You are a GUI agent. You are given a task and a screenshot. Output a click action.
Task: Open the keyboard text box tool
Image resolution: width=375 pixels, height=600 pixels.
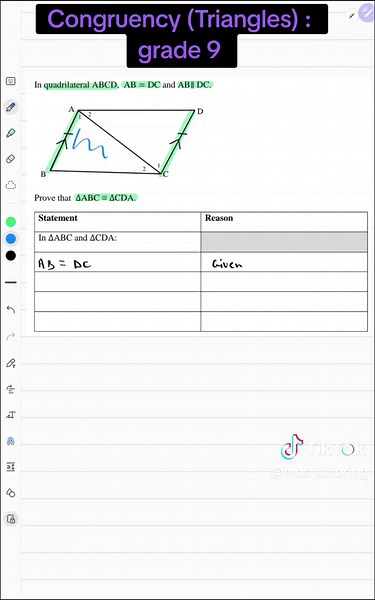(x=11, y=81)
